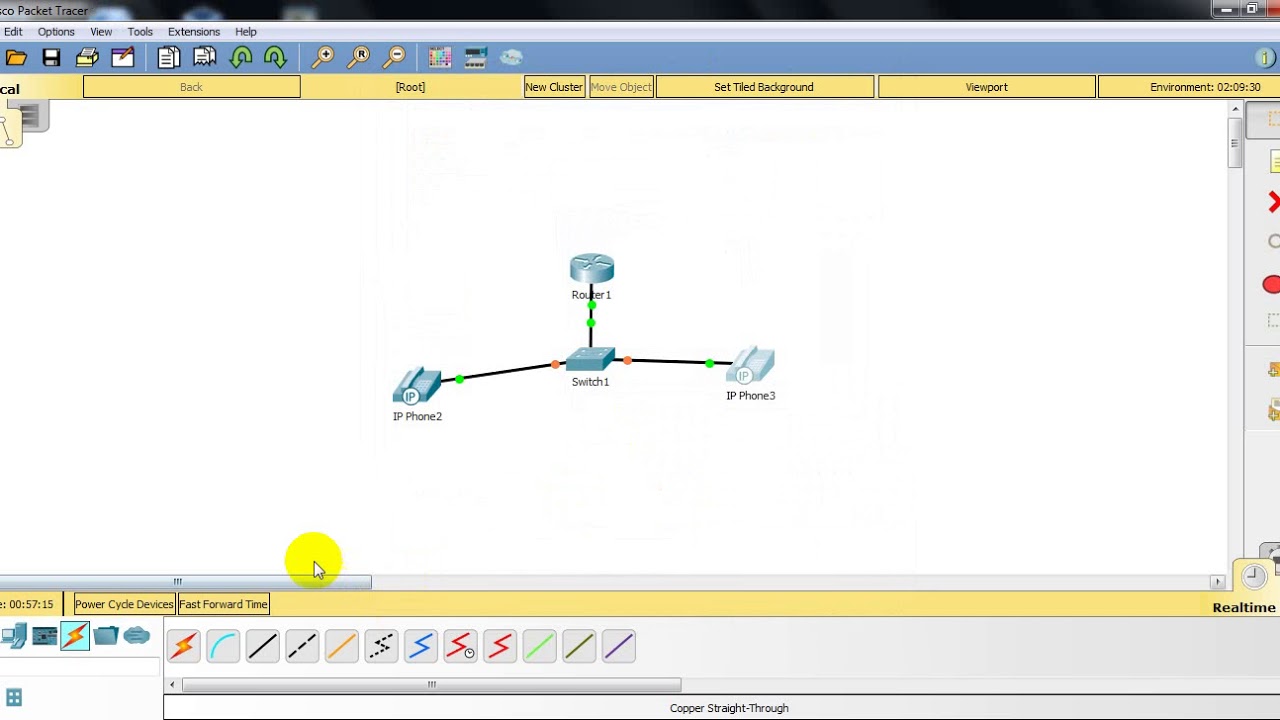Select the purple USB cable icon
1280x720 pixels.
tap(618, 647)
